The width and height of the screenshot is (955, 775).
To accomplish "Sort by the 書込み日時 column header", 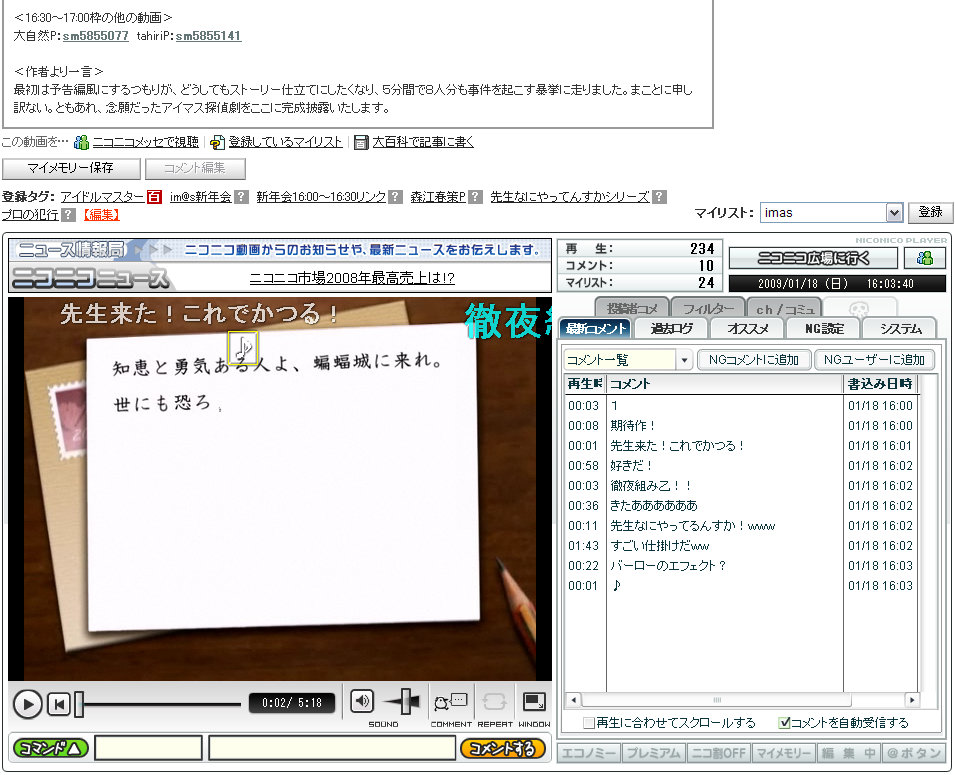I will 880,384.
